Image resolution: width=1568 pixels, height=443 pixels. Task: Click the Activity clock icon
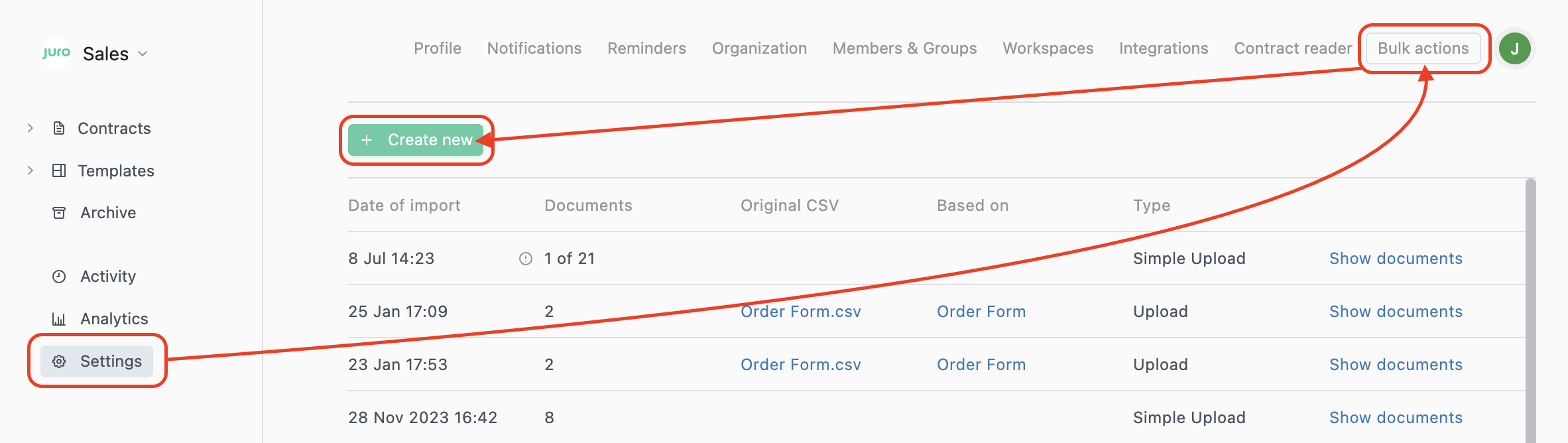click(x=59, y=277)
